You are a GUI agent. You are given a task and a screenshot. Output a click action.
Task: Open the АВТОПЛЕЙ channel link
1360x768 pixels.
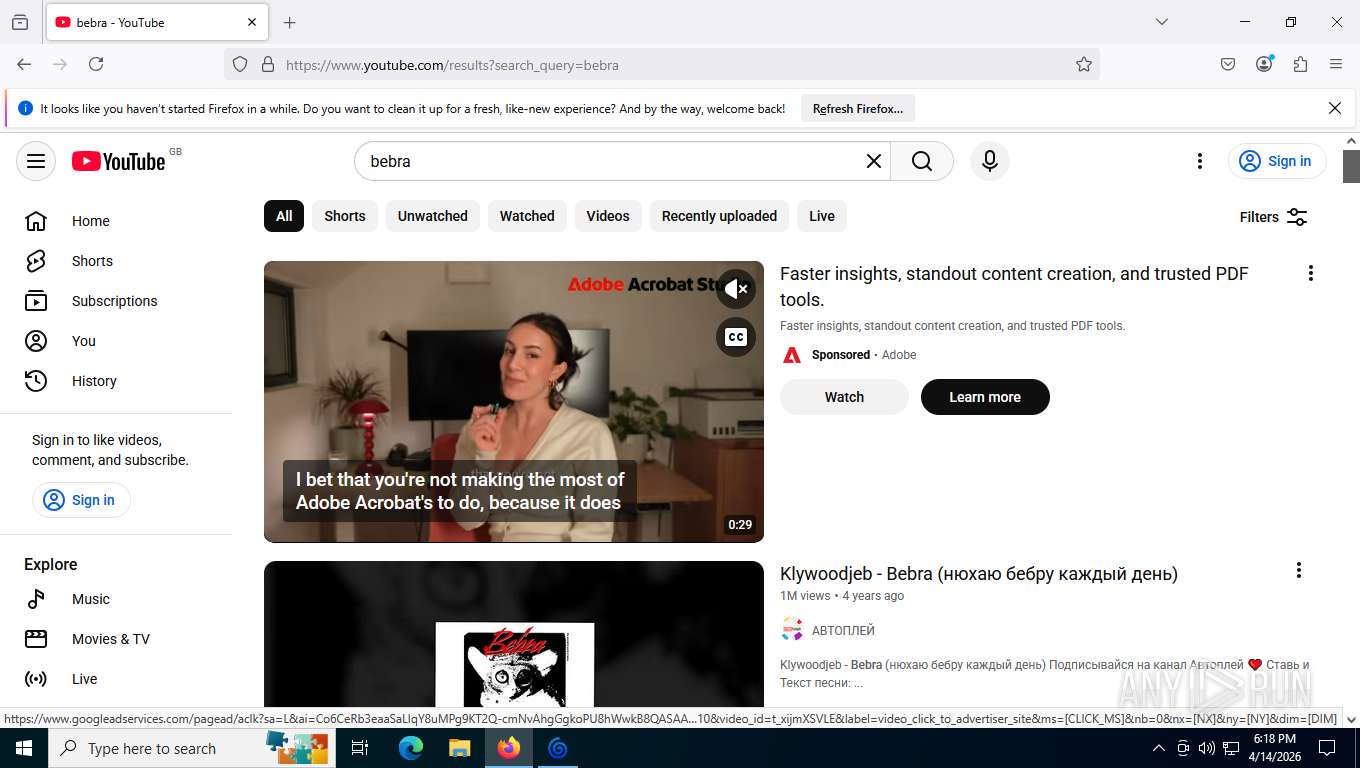point(843,630)
